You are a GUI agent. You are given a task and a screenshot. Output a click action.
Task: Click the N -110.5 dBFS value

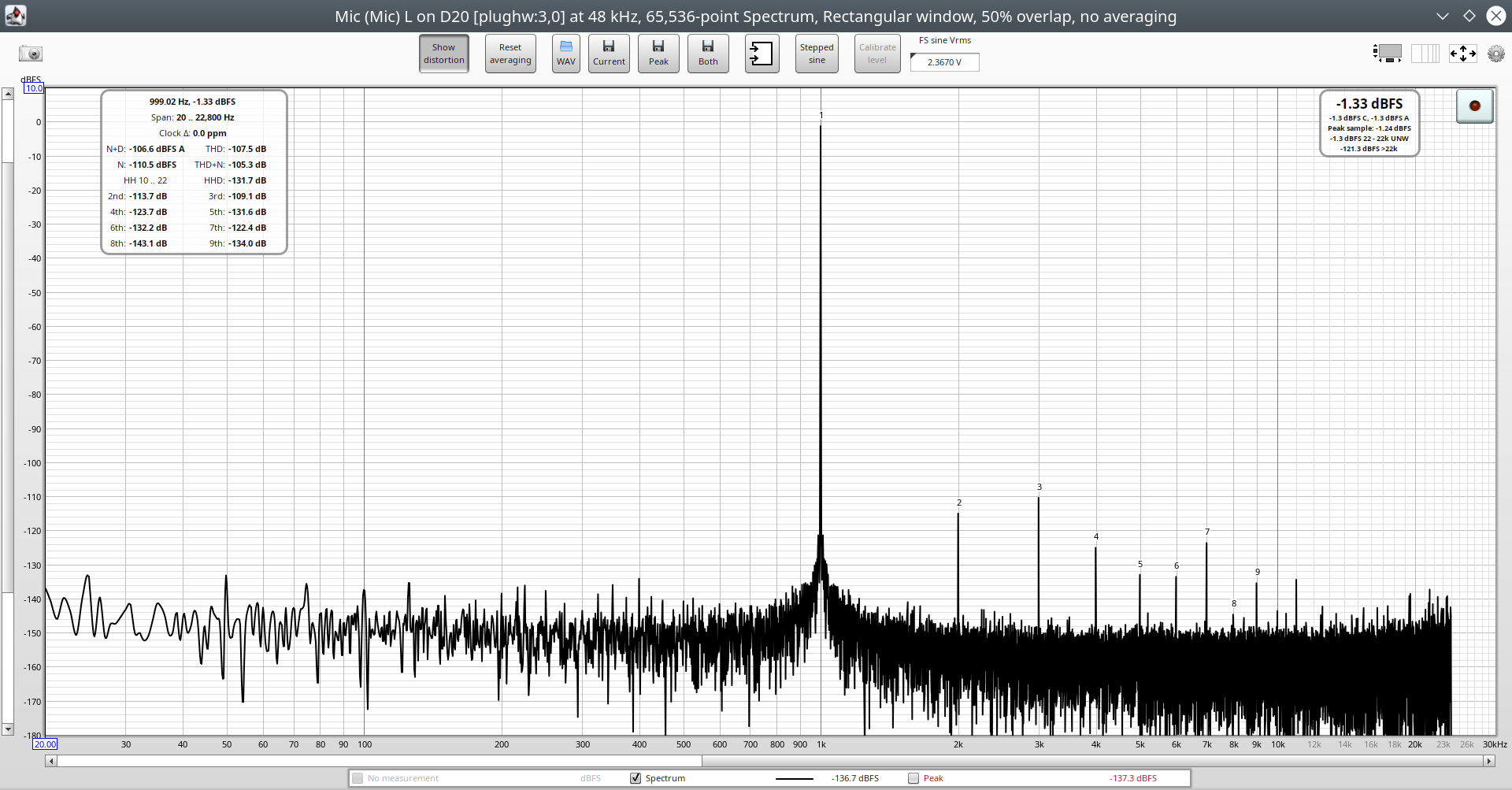153,165
